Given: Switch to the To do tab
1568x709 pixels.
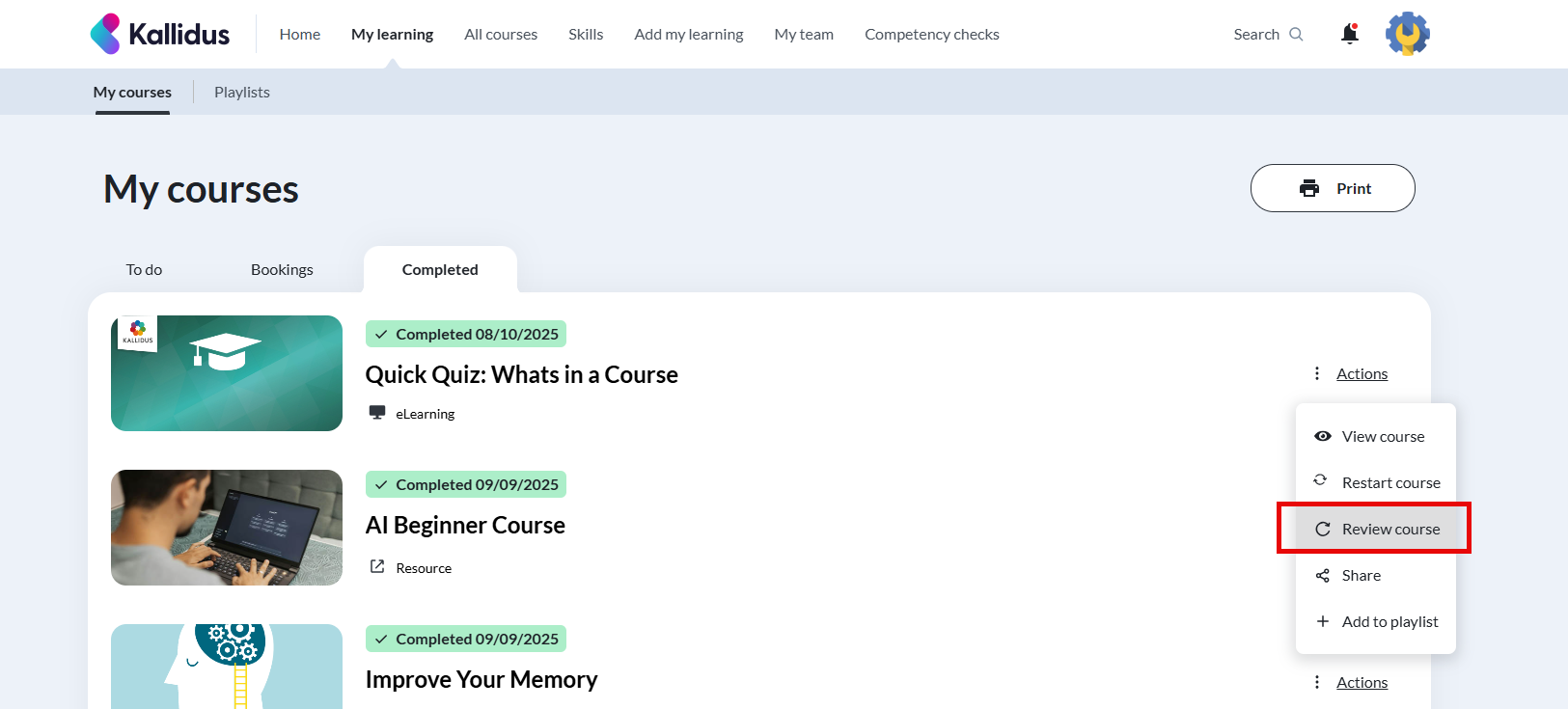Looking at the screenshot, I should coord(144,270).
